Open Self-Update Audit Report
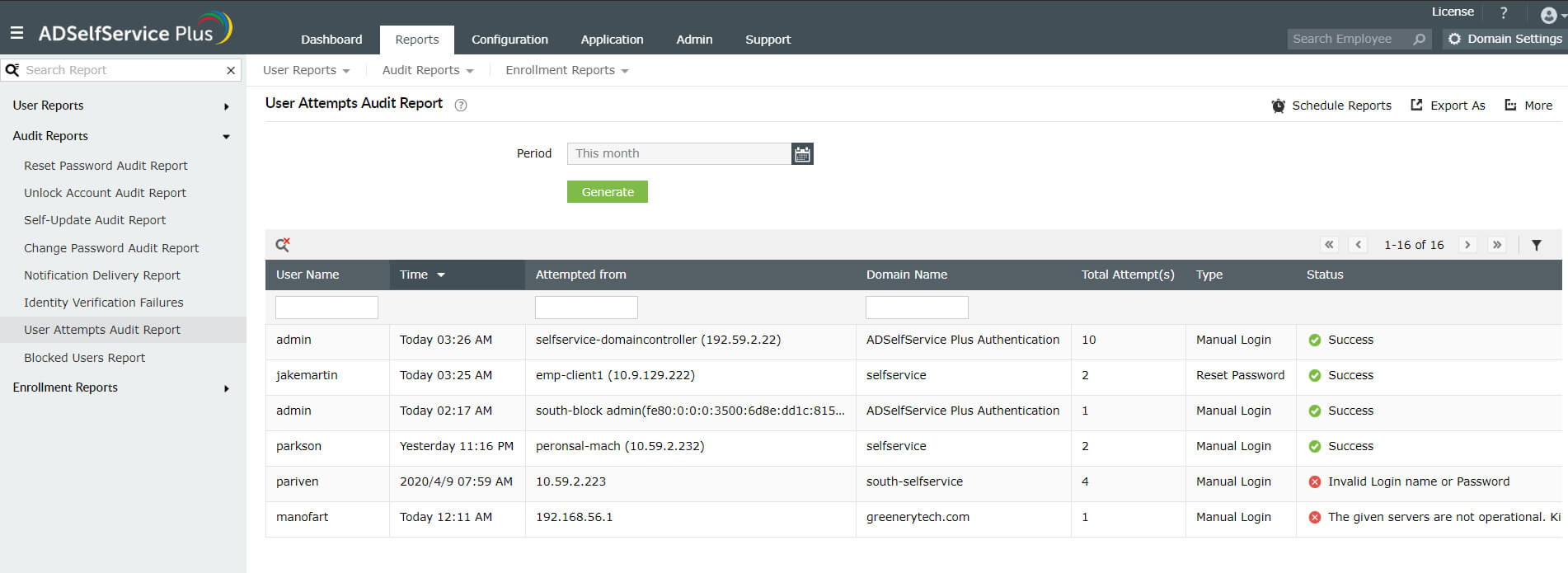The image size is (1568, 573). [95, 220]
